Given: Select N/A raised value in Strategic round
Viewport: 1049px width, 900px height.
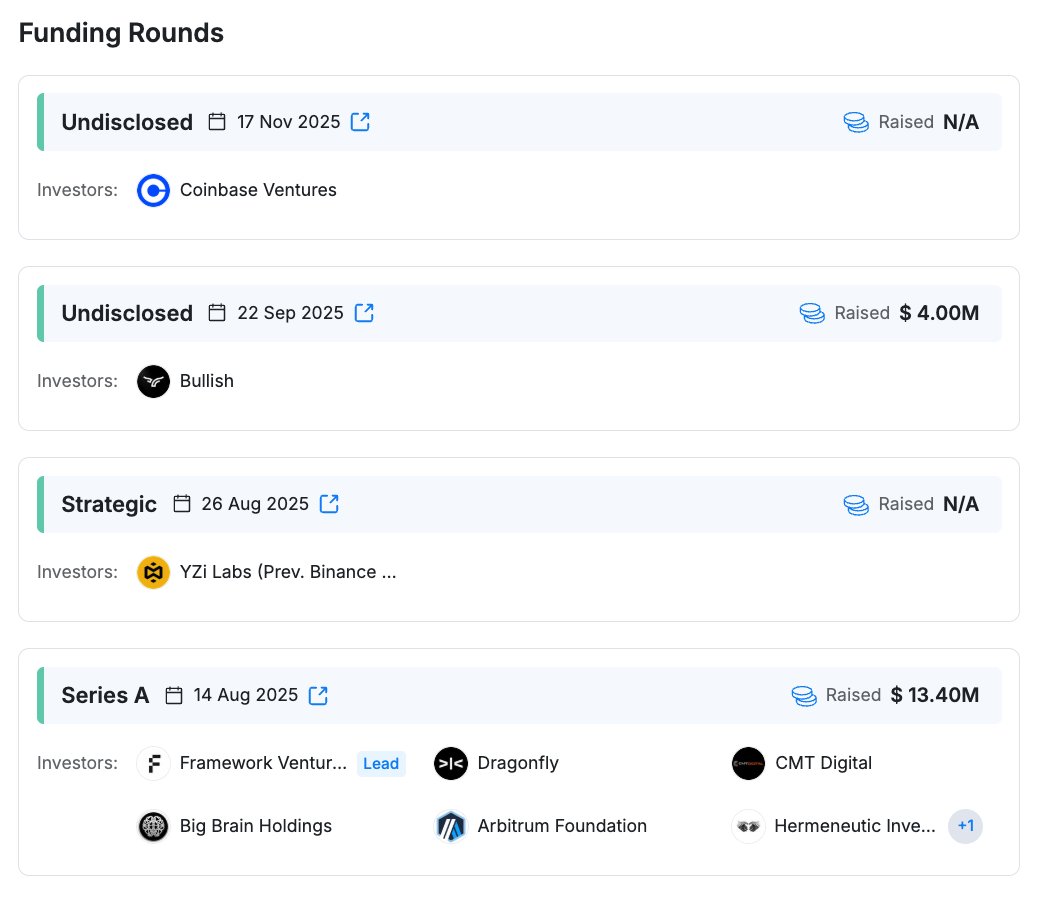Looking at the screenshot, I should tap(961, 504).
